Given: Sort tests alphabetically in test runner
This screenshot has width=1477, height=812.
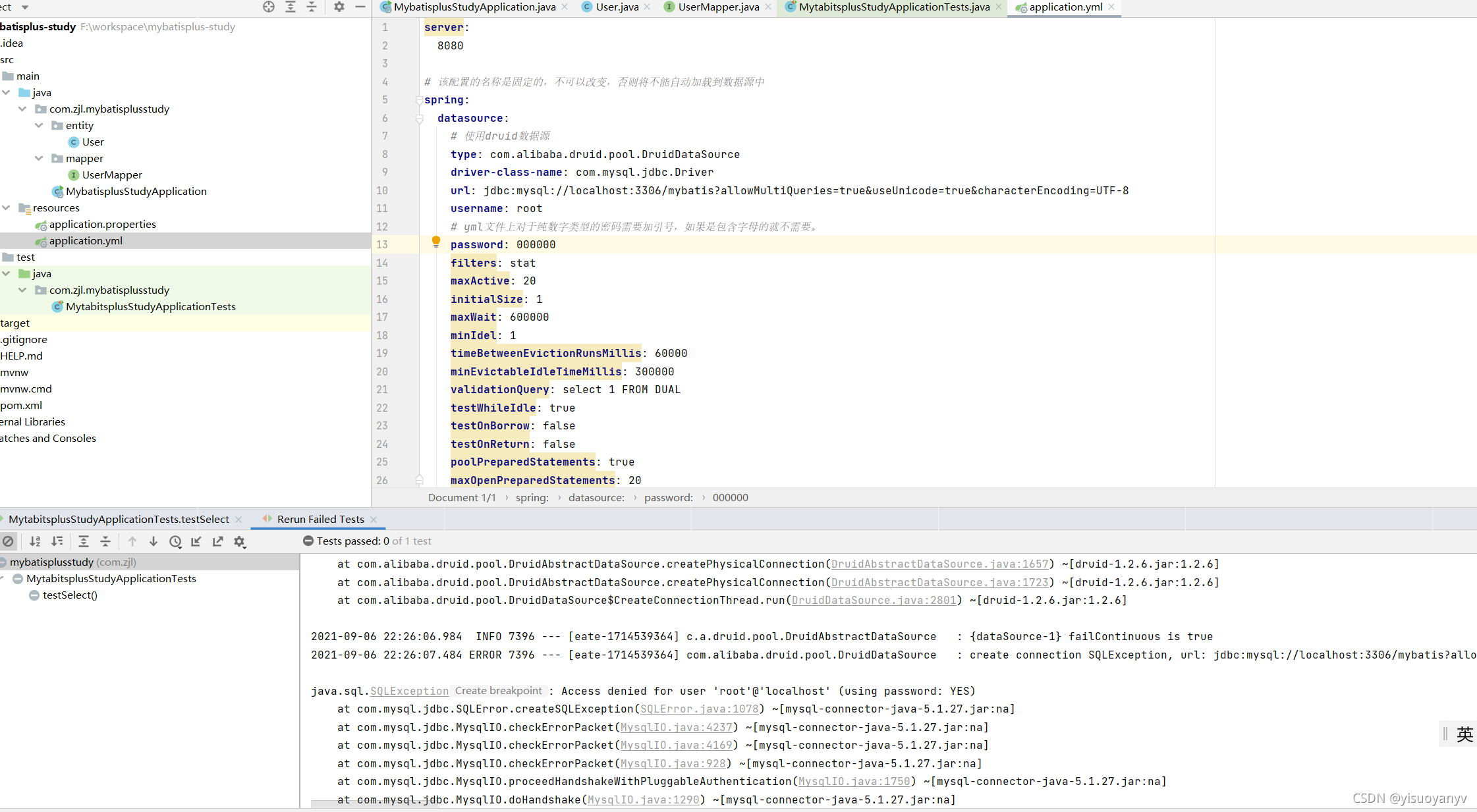Looking at the screenshot, I should point(36,541).
